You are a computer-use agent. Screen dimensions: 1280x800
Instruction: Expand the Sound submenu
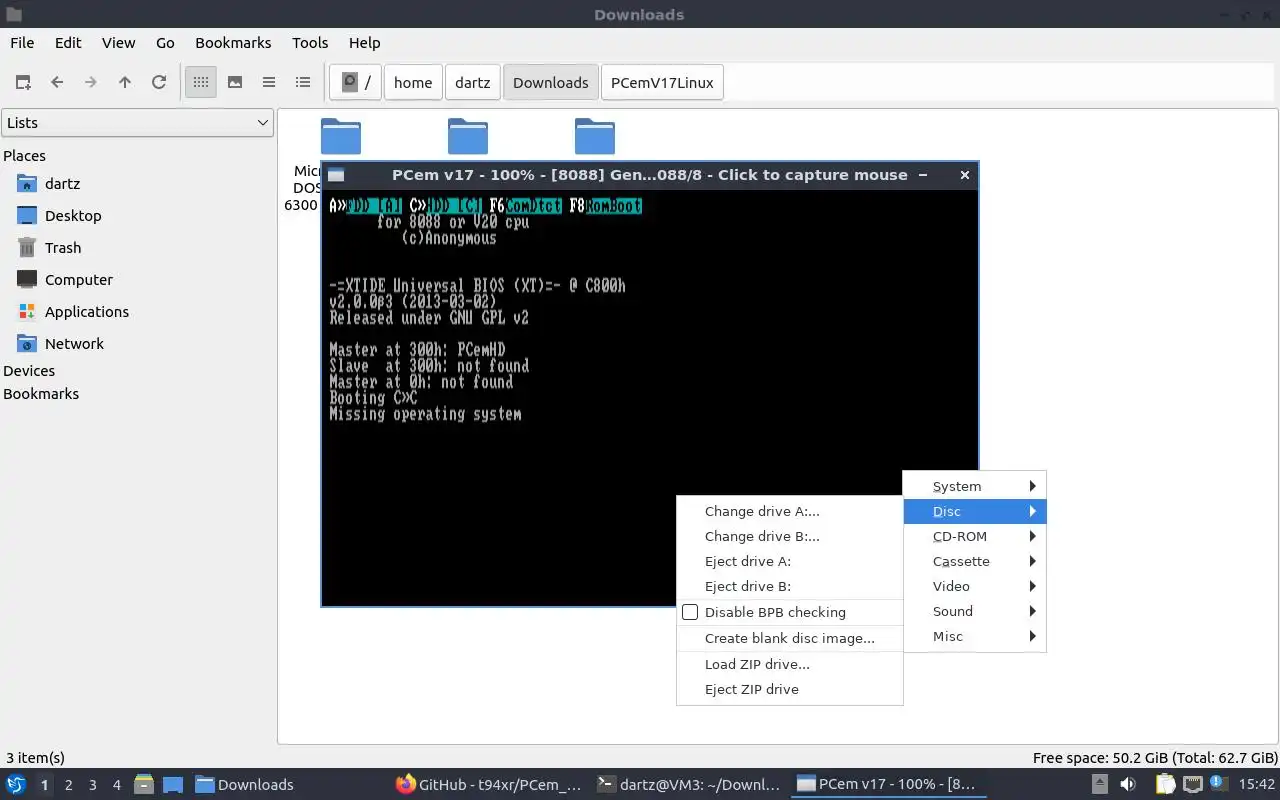[x=975, y=611]
